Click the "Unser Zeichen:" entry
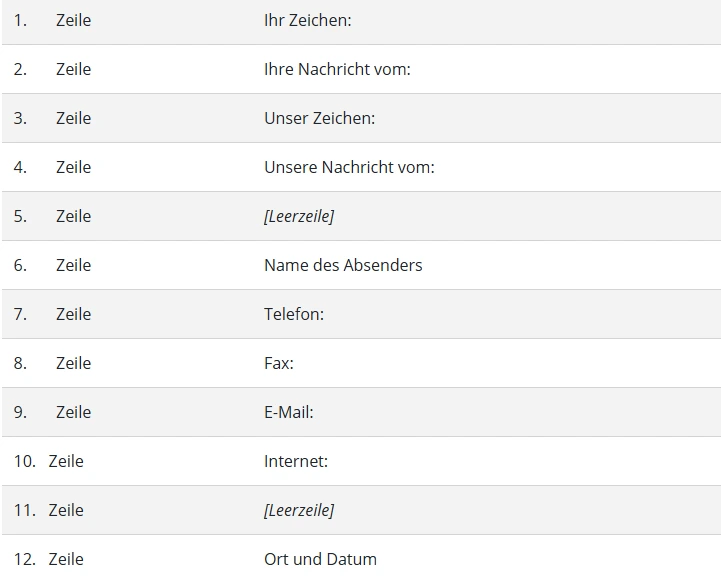 (319, 118)
